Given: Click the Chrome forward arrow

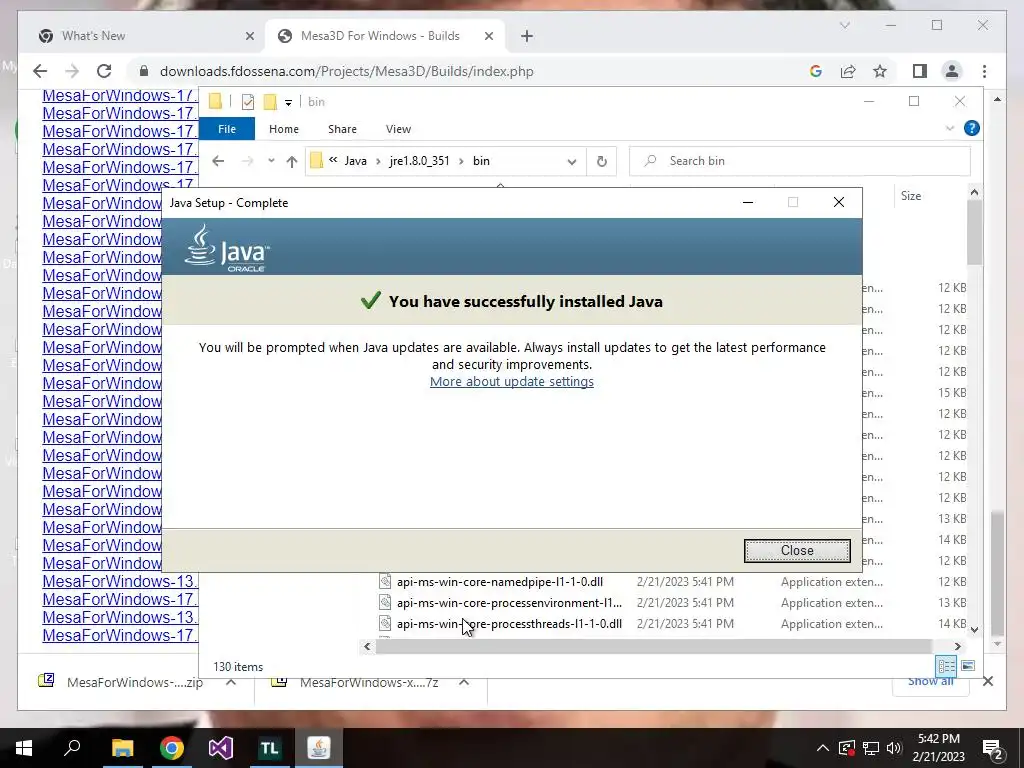Looking at the screenshot, I should pos(72,71).
